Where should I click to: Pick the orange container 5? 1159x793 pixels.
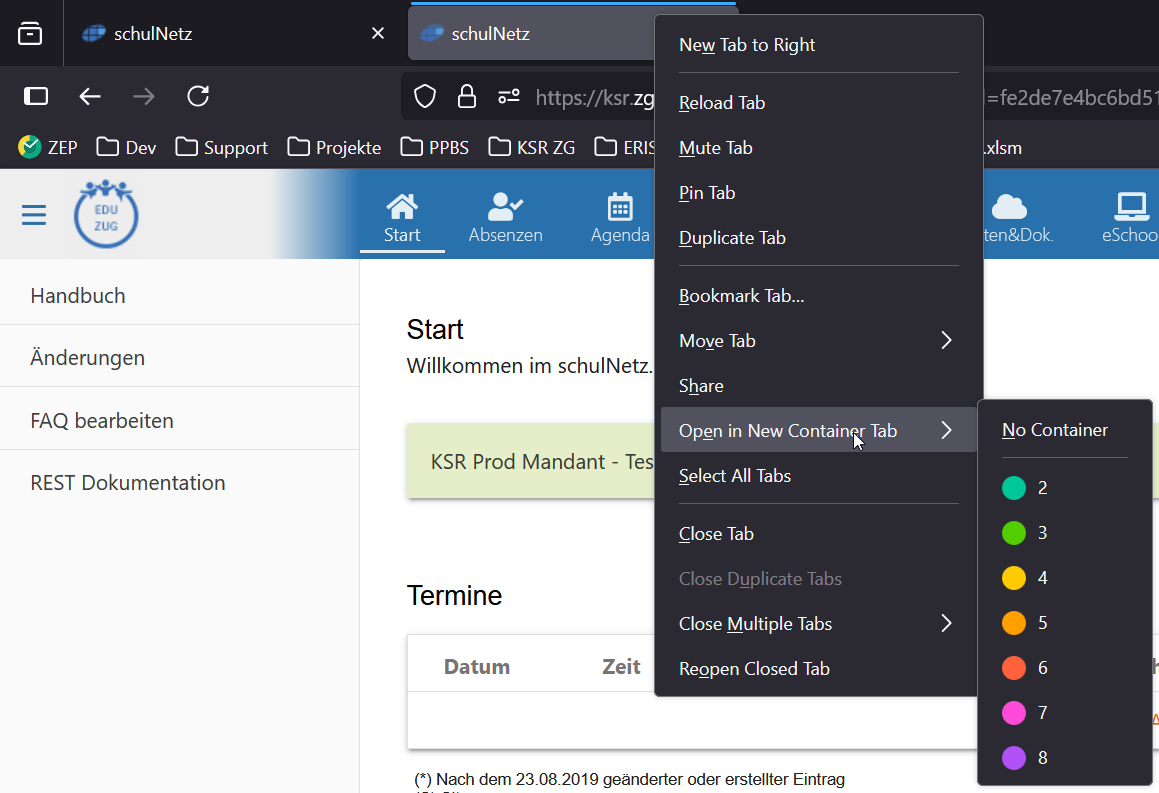(x=1065, y=623)
